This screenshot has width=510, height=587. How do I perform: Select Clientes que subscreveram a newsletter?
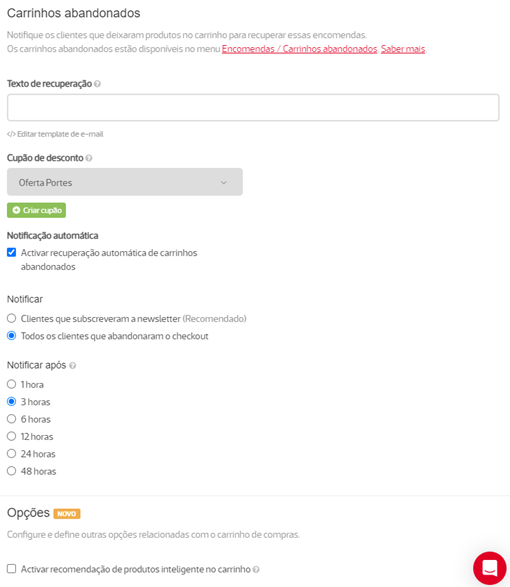[12, 318]
